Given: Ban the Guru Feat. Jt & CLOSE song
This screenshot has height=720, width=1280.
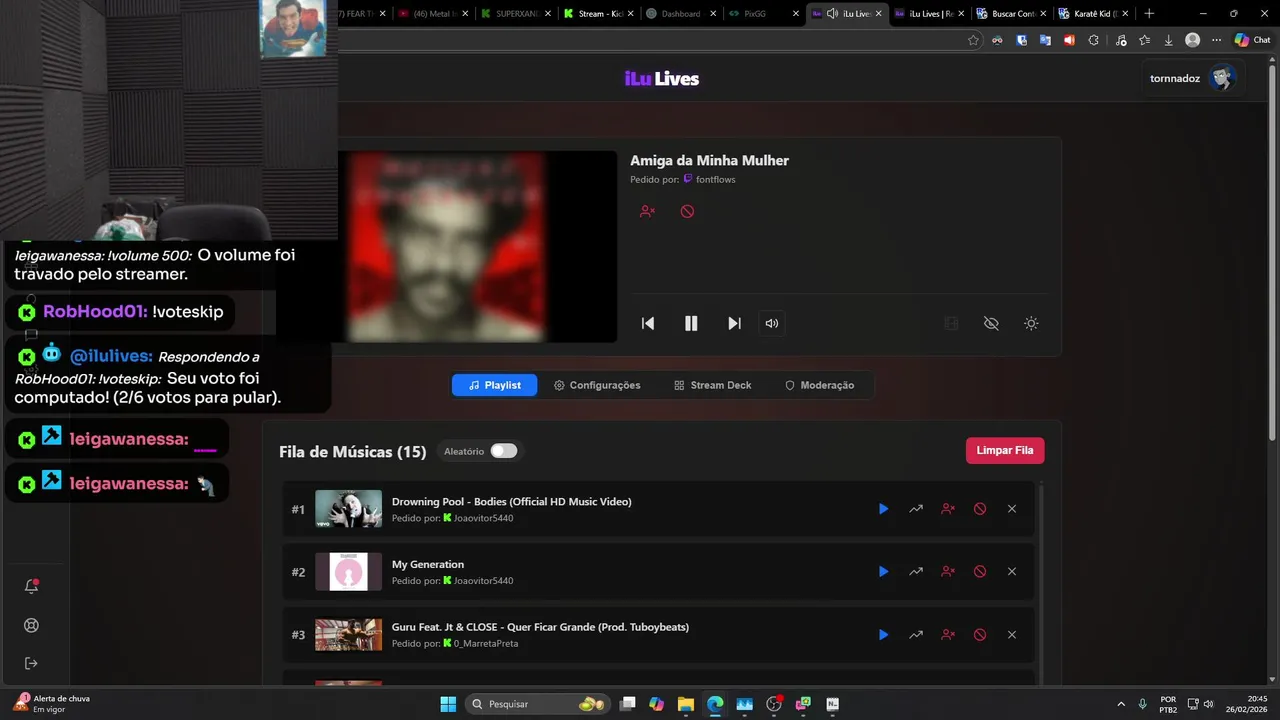Looking at the screenshot, I should tap(980, 635).
